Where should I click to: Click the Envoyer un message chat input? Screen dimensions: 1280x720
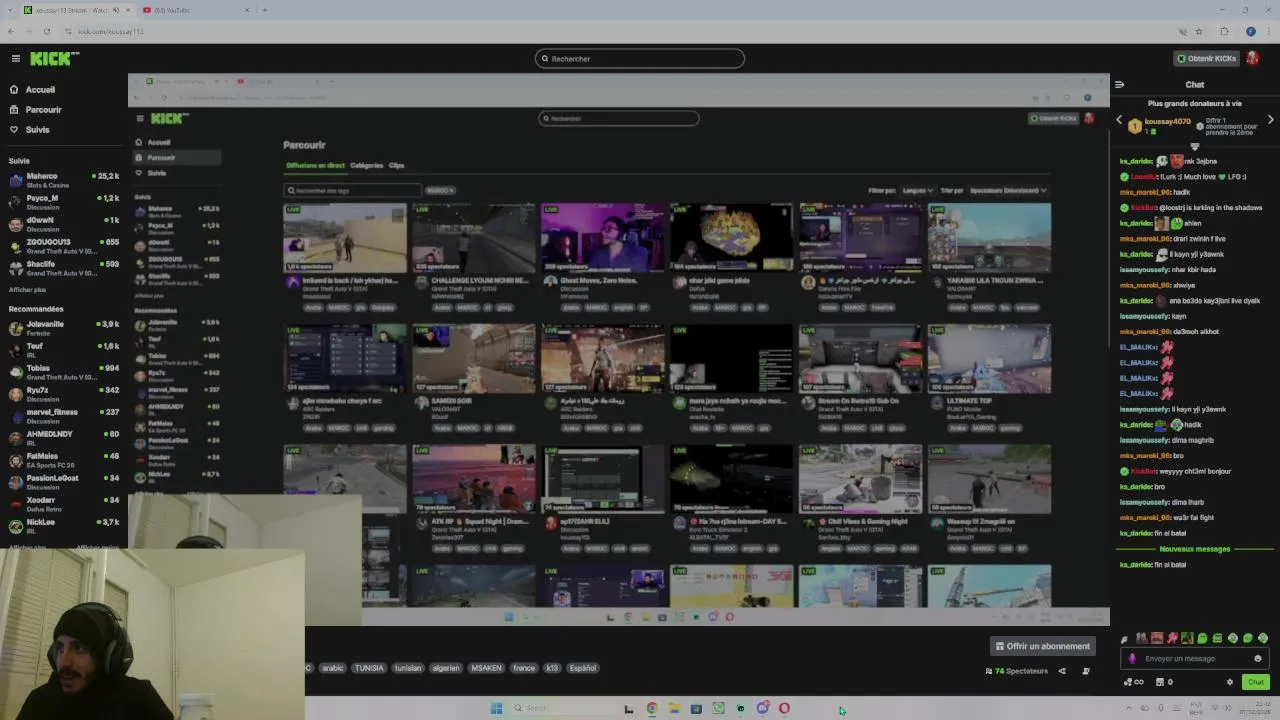pyautogui.click(x=1195, y=659)
